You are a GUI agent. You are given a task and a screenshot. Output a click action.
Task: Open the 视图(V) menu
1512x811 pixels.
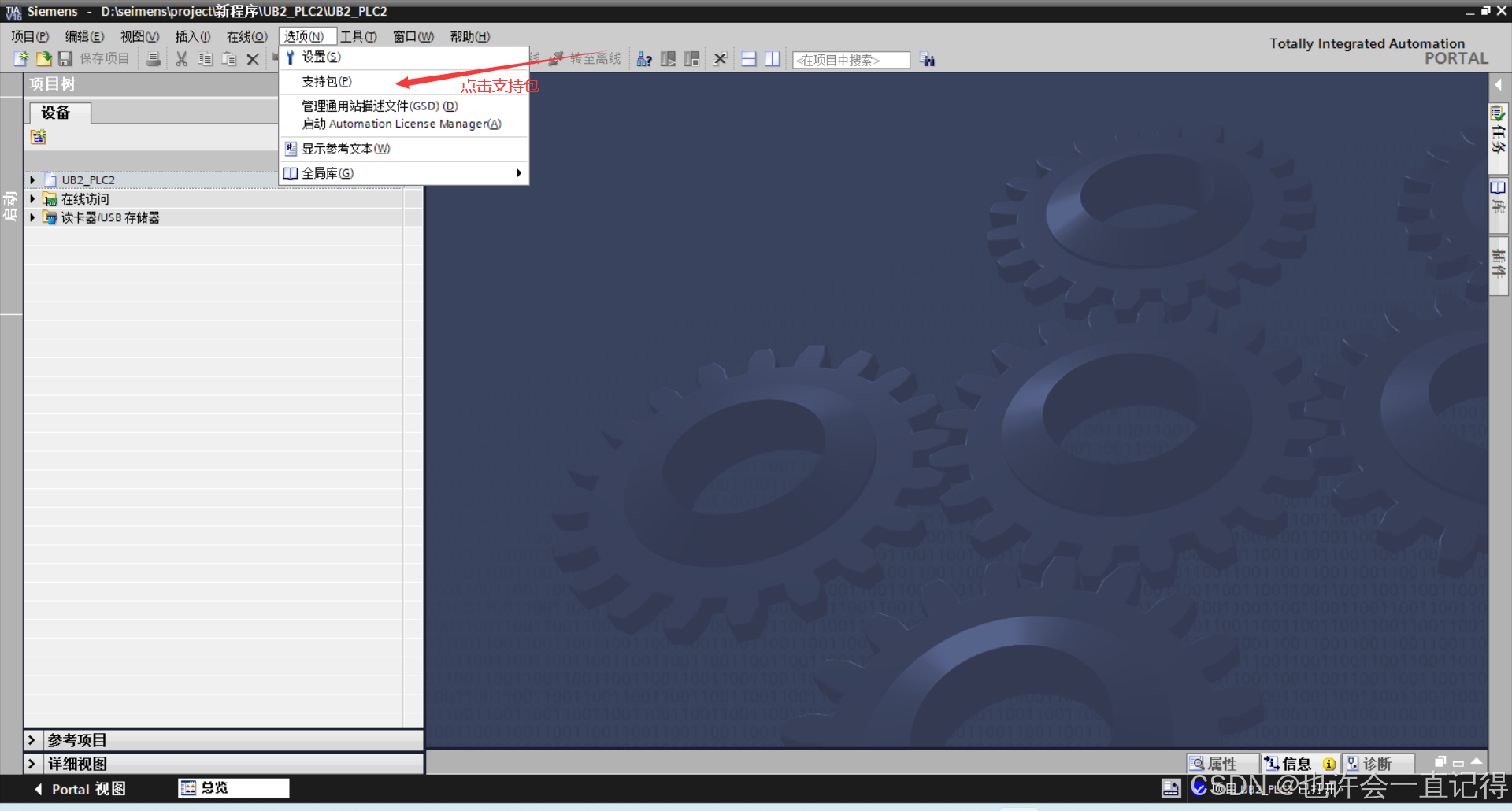click(x=139, y=36)
